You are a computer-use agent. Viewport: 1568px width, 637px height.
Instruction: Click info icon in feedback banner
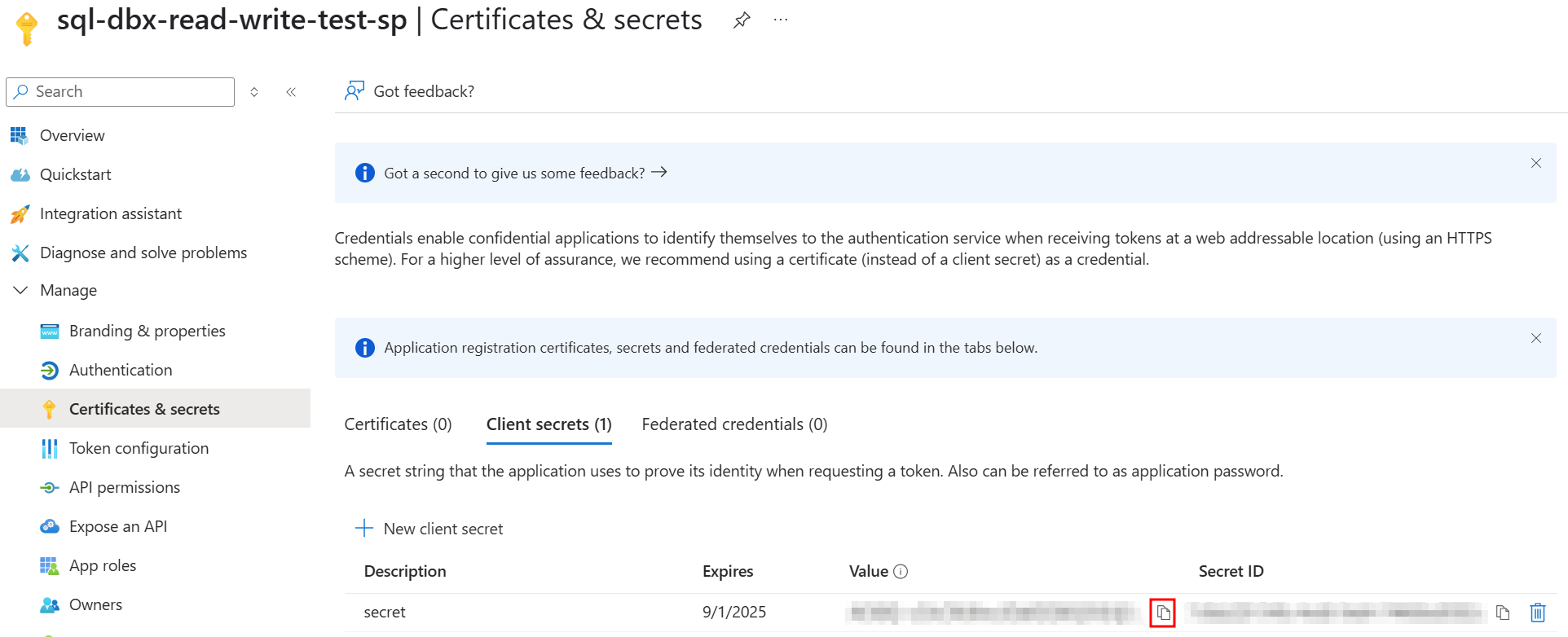point(364,173)
